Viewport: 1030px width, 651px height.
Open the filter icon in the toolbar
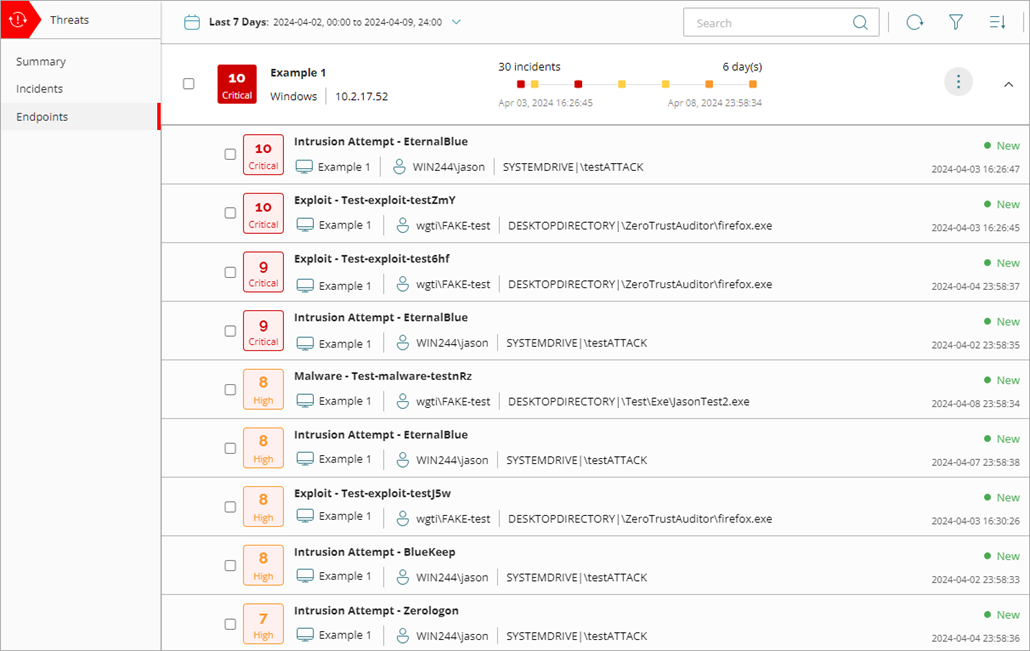(x=956, y=22)
